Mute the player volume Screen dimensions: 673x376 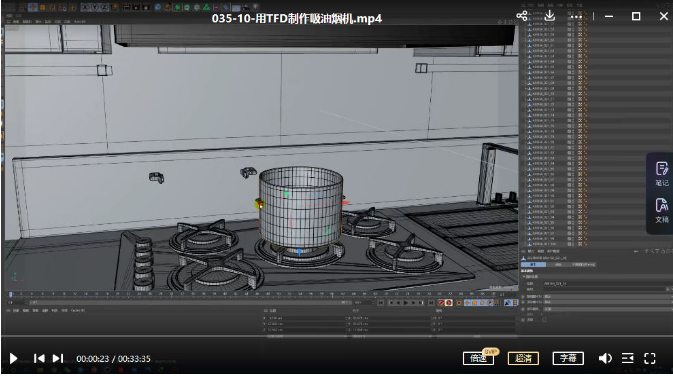[605, 358]
